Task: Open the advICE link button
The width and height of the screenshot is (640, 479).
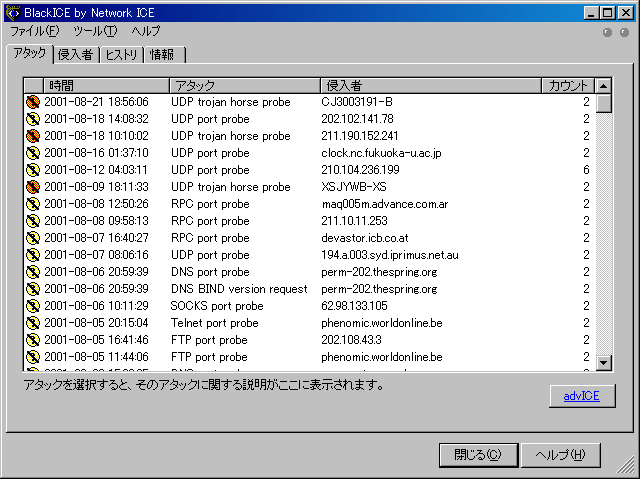Action: [x=582, y=396]
